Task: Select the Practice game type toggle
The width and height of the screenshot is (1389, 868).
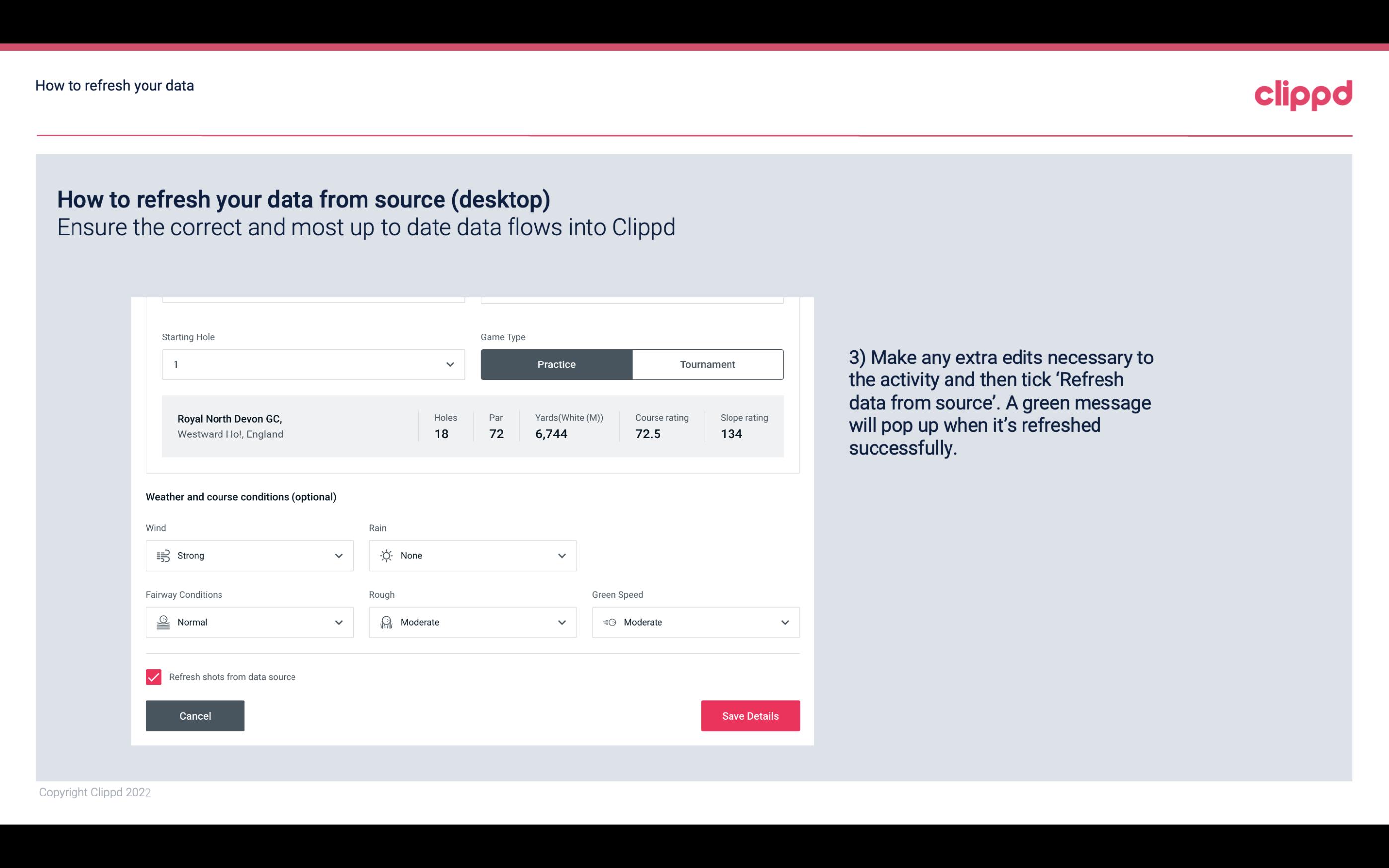Action: tap(556, 364)
